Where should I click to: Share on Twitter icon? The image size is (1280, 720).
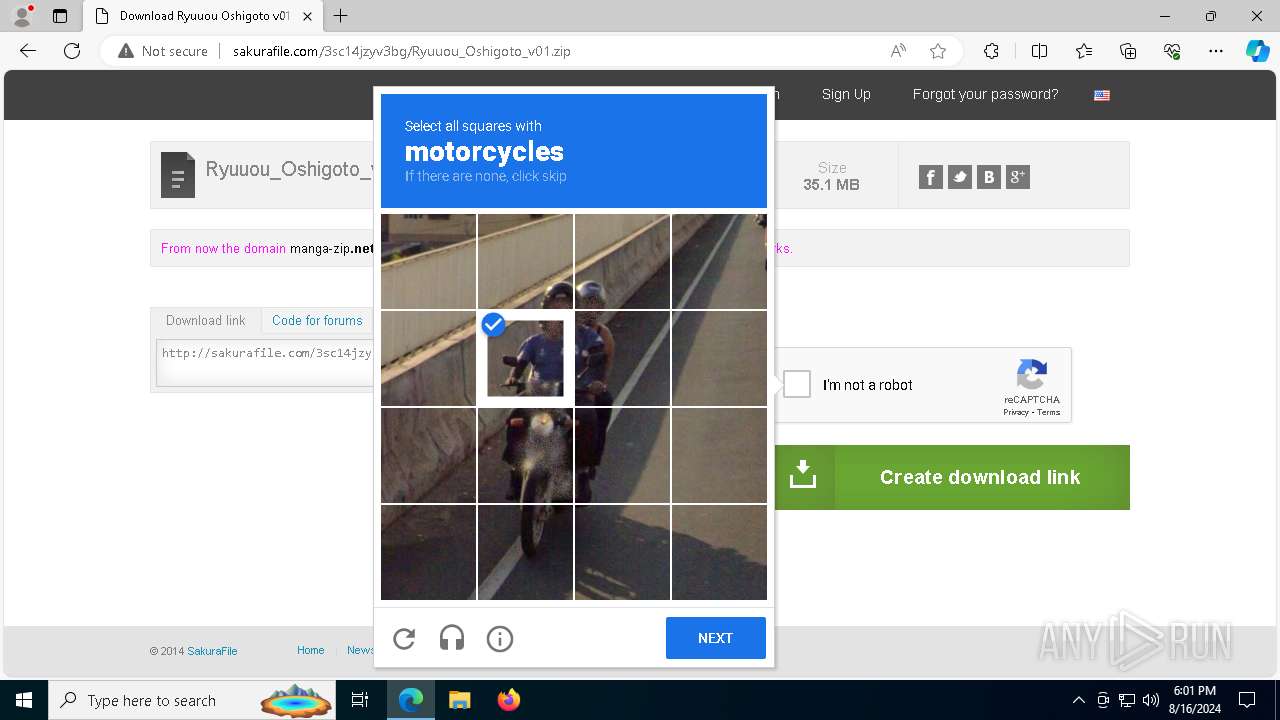click(960, 177)
